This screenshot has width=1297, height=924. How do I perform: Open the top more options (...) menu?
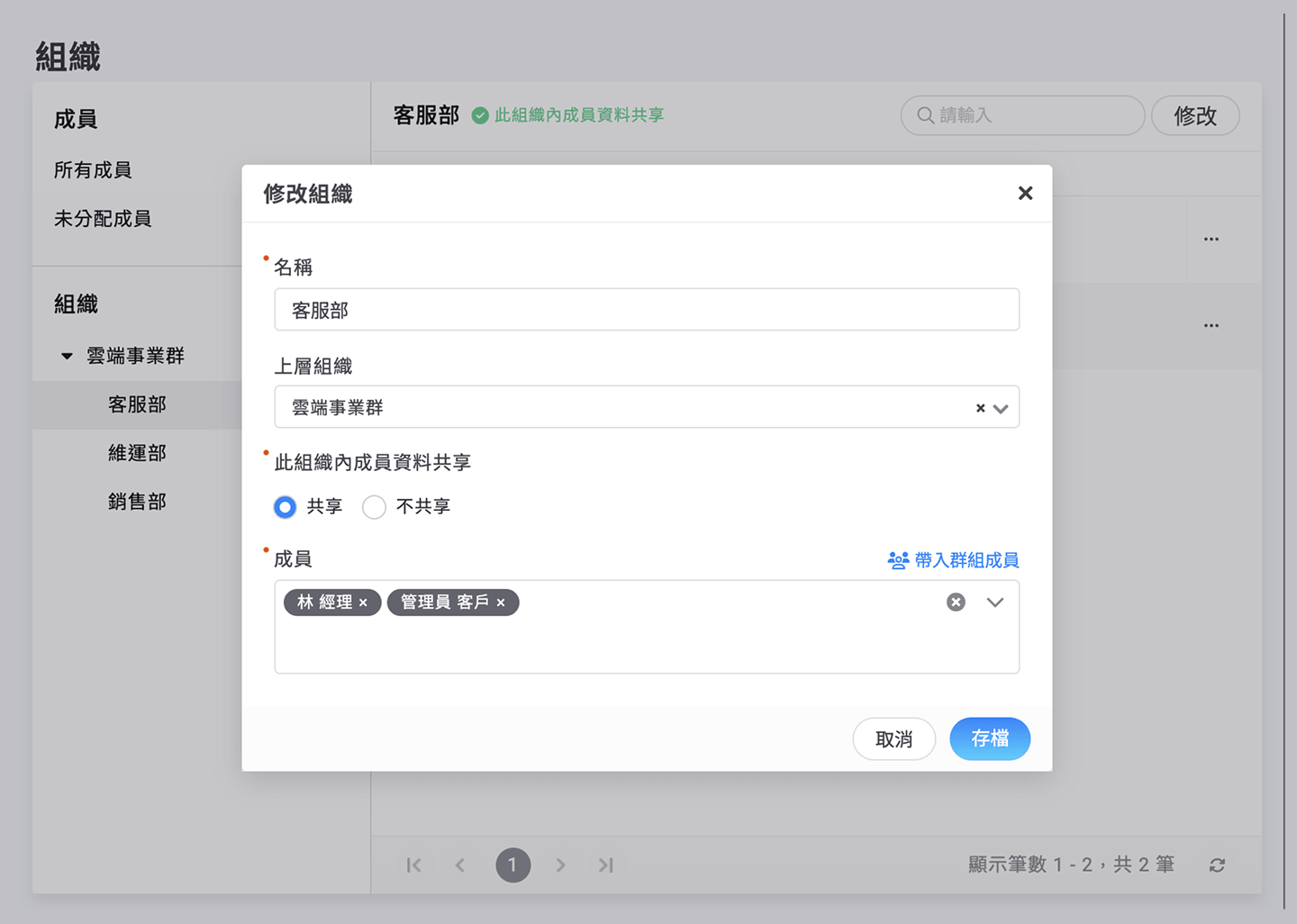pyautogui.click(x=1211, y=239)
